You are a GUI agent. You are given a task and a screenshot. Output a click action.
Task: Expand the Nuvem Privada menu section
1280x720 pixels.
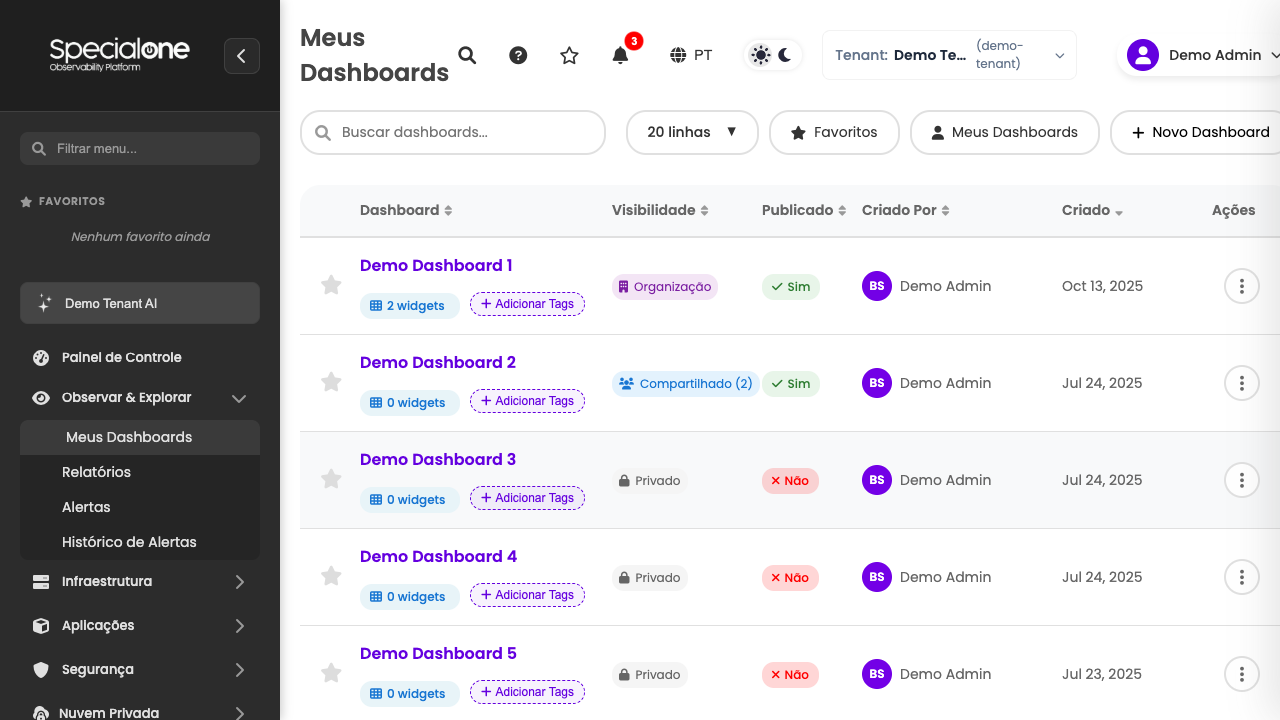pos(140,712)
